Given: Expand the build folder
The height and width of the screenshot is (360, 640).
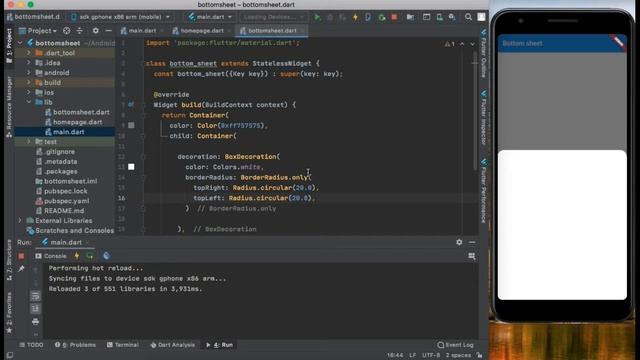Looking at the screenshot, I should (29, 82).
